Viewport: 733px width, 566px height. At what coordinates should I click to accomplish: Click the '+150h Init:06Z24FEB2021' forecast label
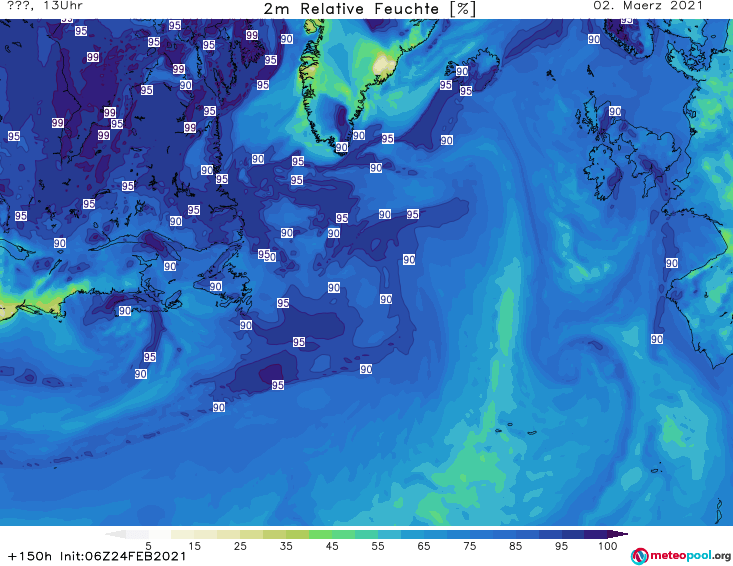(97, 556)
